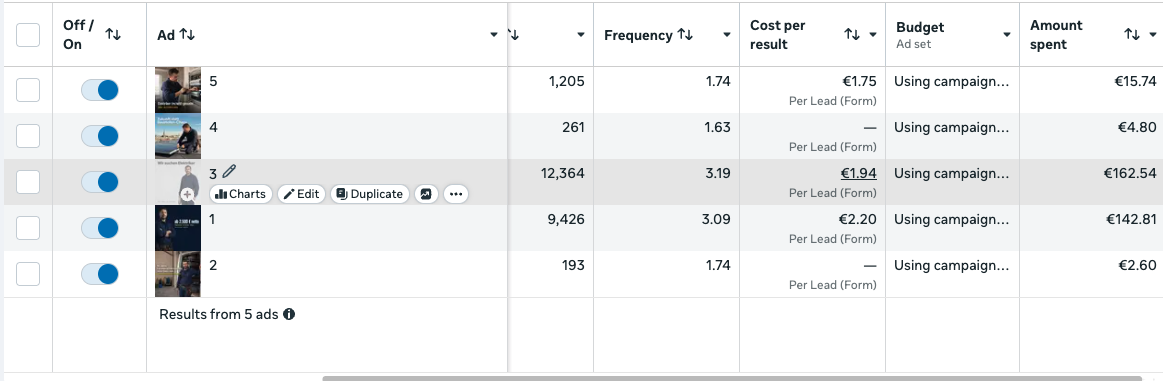Tick the select-all header checkbox
The width and height of the screenshot is (1163, 381).
(x=28, y=35)
